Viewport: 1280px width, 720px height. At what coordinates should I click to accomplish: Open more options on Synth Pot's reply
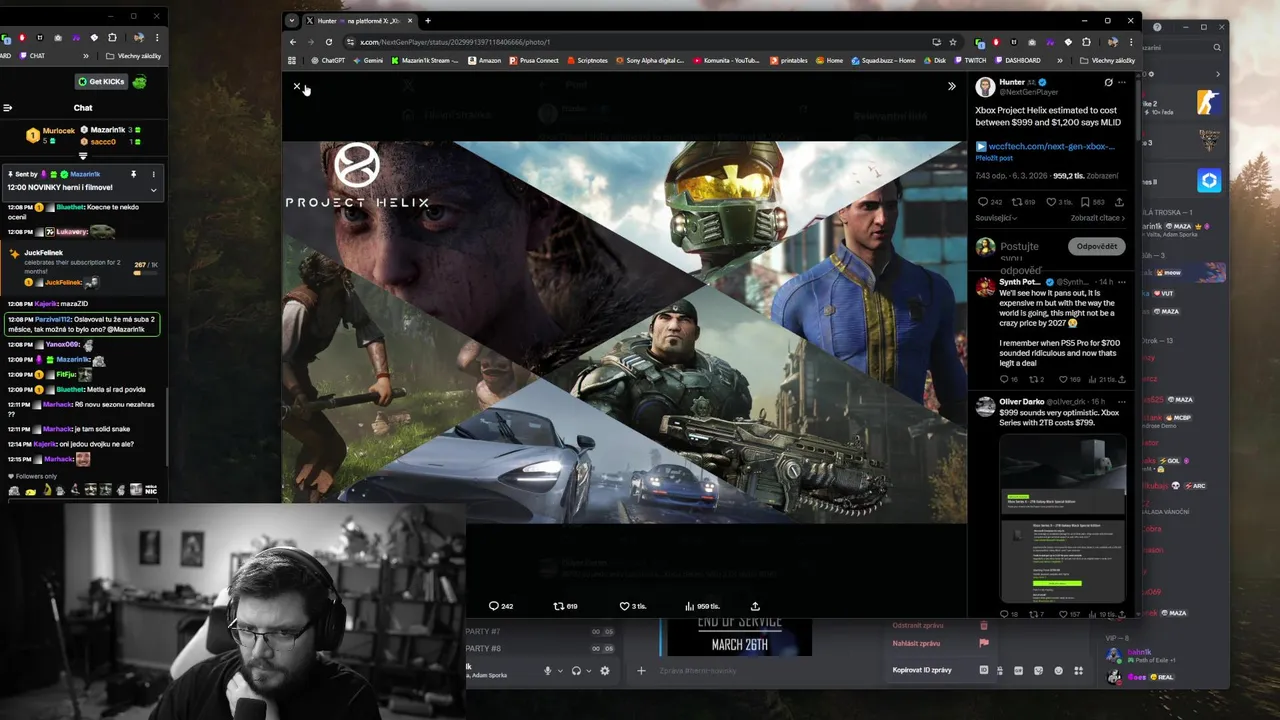(1122, 282)
